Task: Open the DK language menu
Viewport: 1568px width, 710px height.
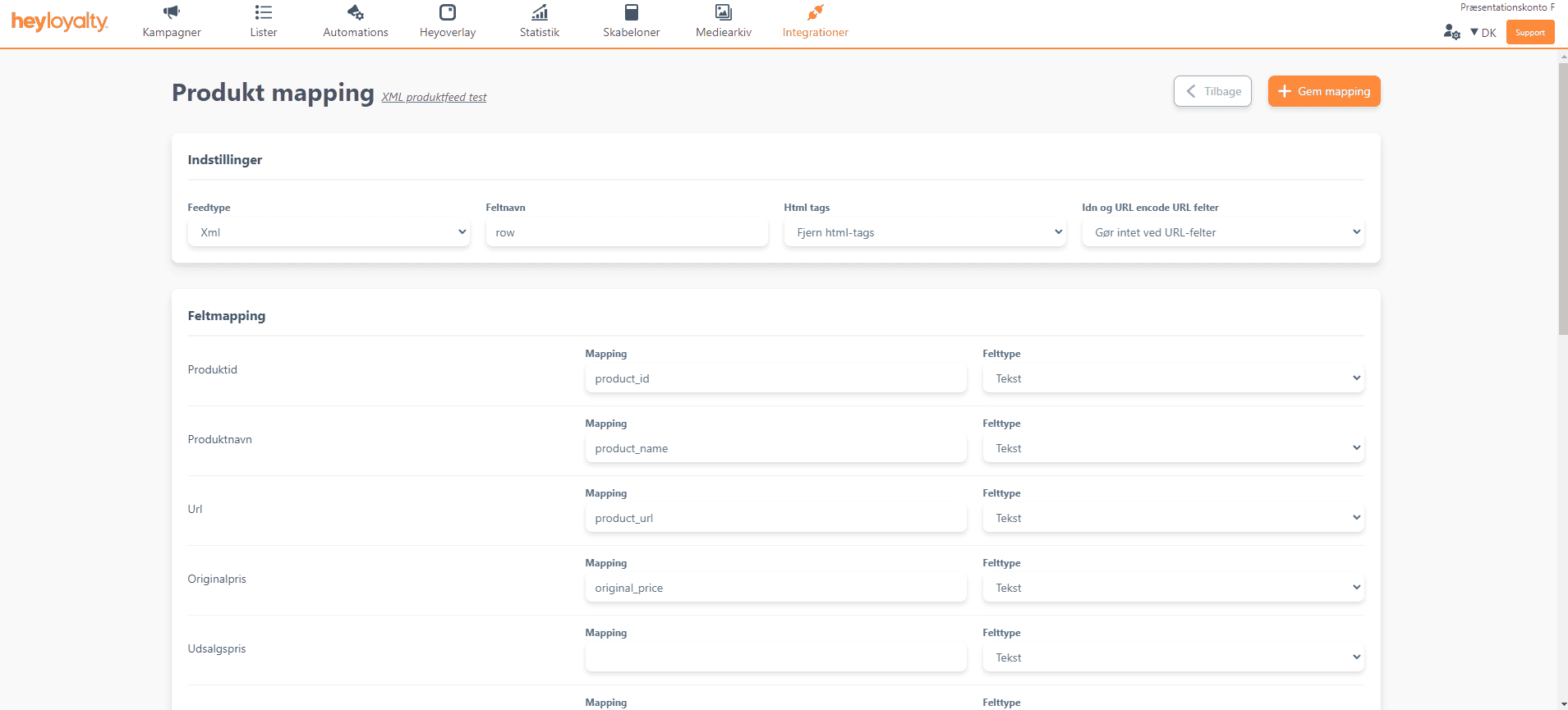Action: tap(1483, 33)
